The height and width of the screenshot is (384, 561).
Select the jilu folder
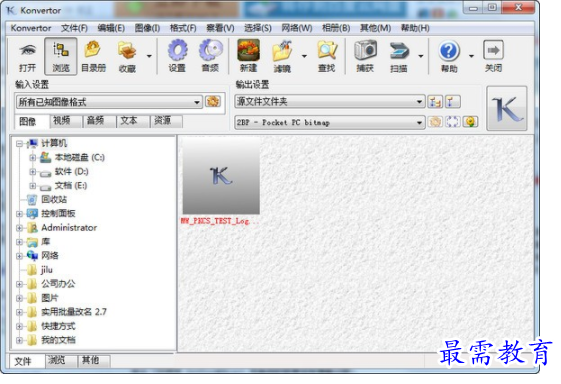point(47,270)
